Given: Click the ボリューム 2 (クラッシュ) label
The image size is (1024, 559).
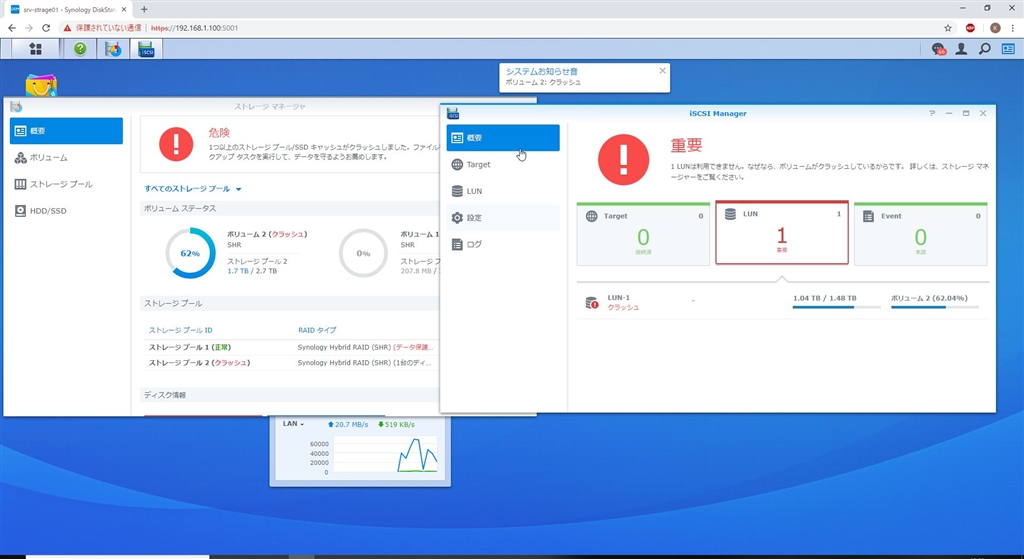Looking at the screenshot, I should [267, 234].
